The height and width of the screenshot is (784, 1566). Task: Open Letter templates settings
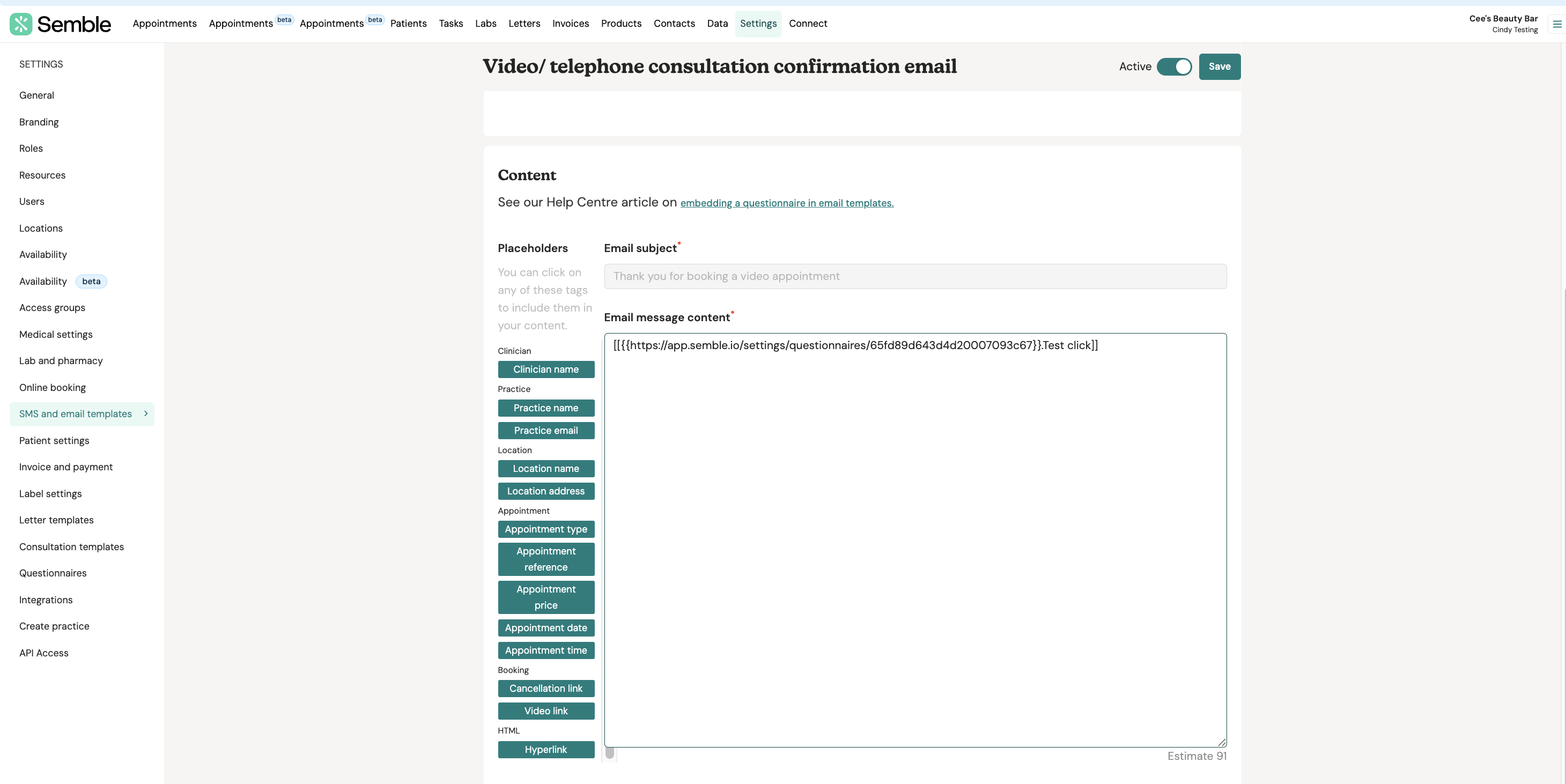[56, 520]
